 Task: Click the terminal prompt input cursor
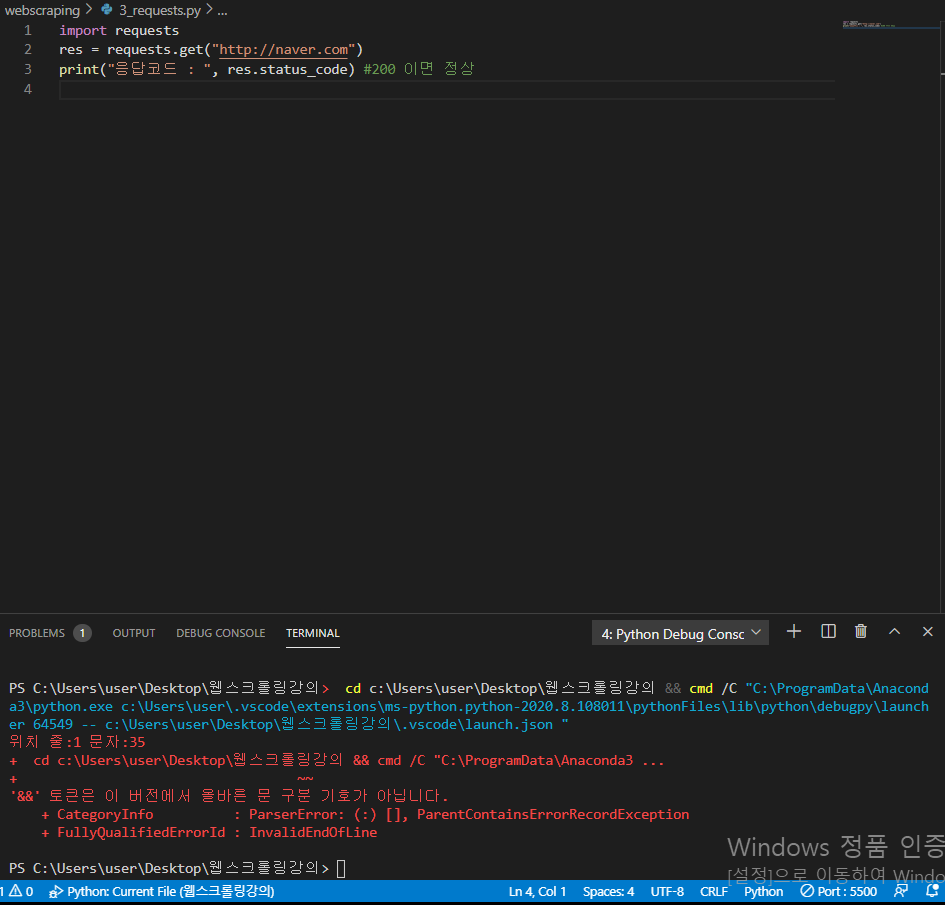[341, 869]
